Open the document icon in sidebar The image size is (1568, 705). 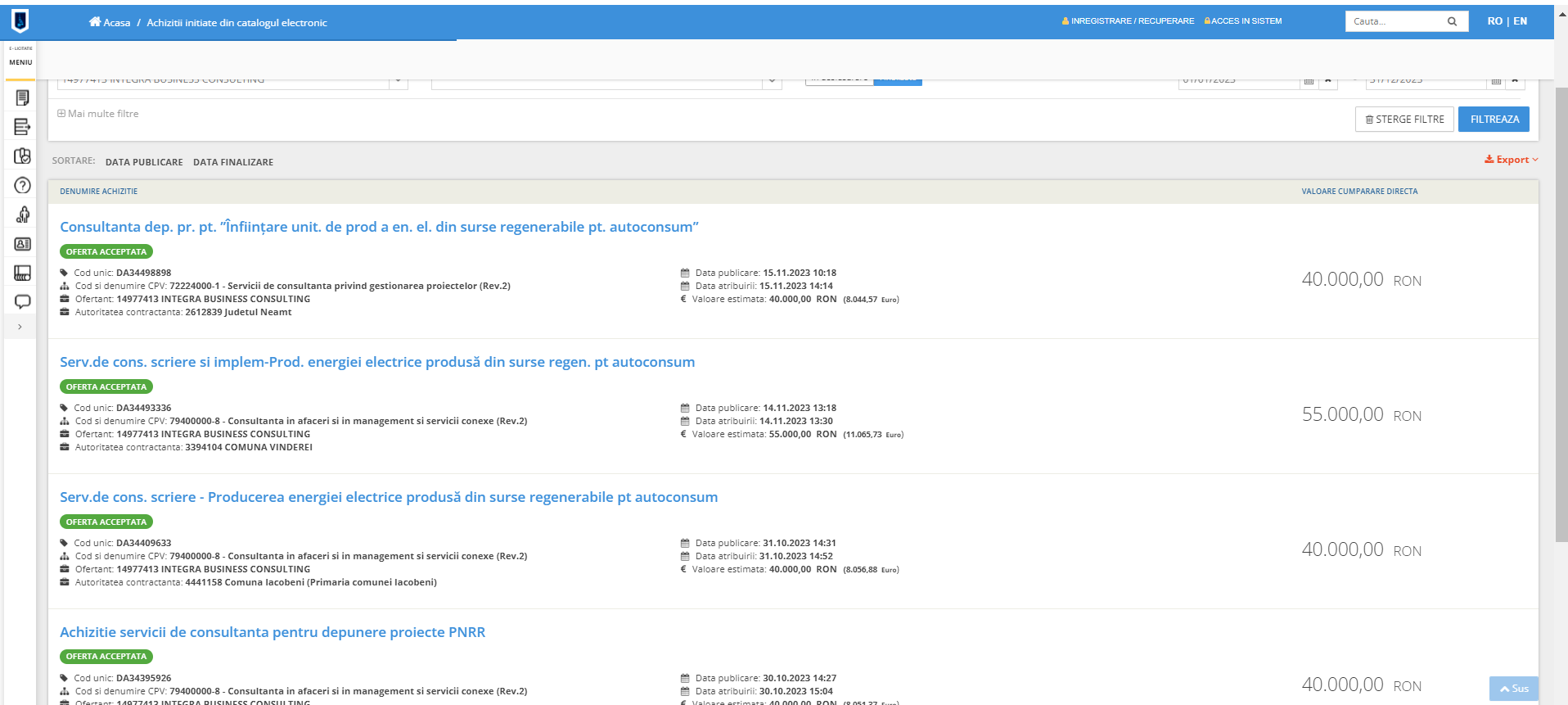pyautogui.click(x=22, y=98)
